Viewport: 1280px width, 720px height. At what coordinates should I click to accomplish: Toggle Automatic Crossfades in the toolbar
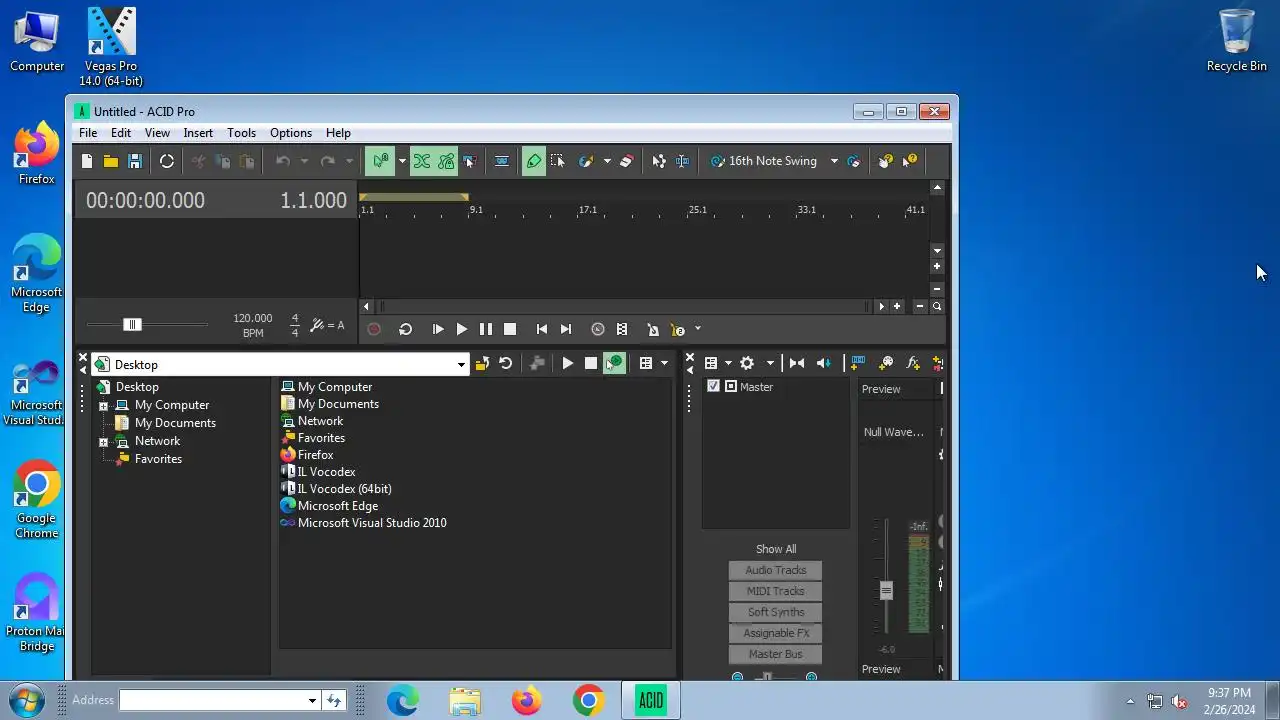pos(422,161)
